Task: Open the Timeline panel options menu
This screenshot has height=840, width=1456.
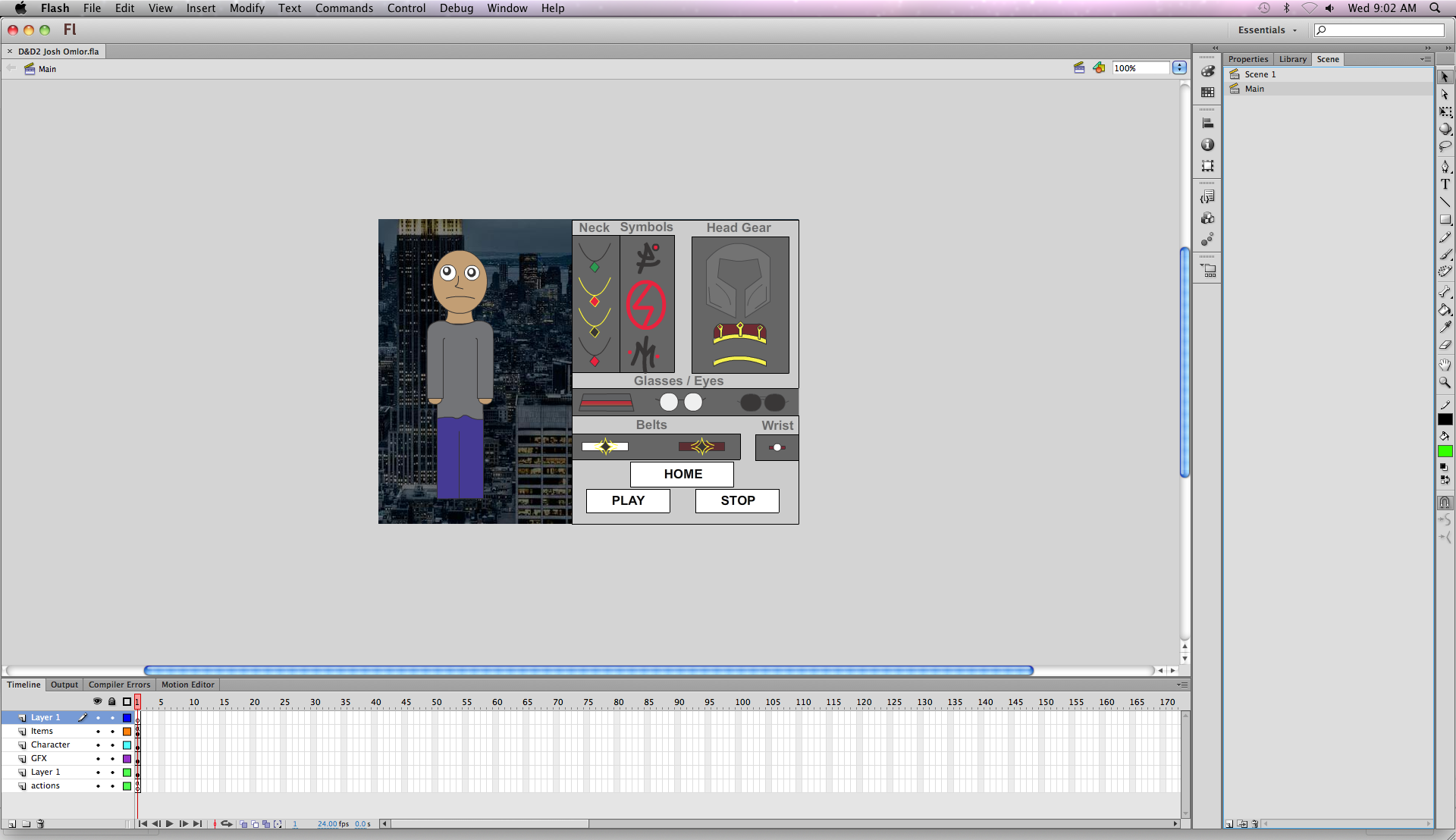Action: tap(1182, 685)
